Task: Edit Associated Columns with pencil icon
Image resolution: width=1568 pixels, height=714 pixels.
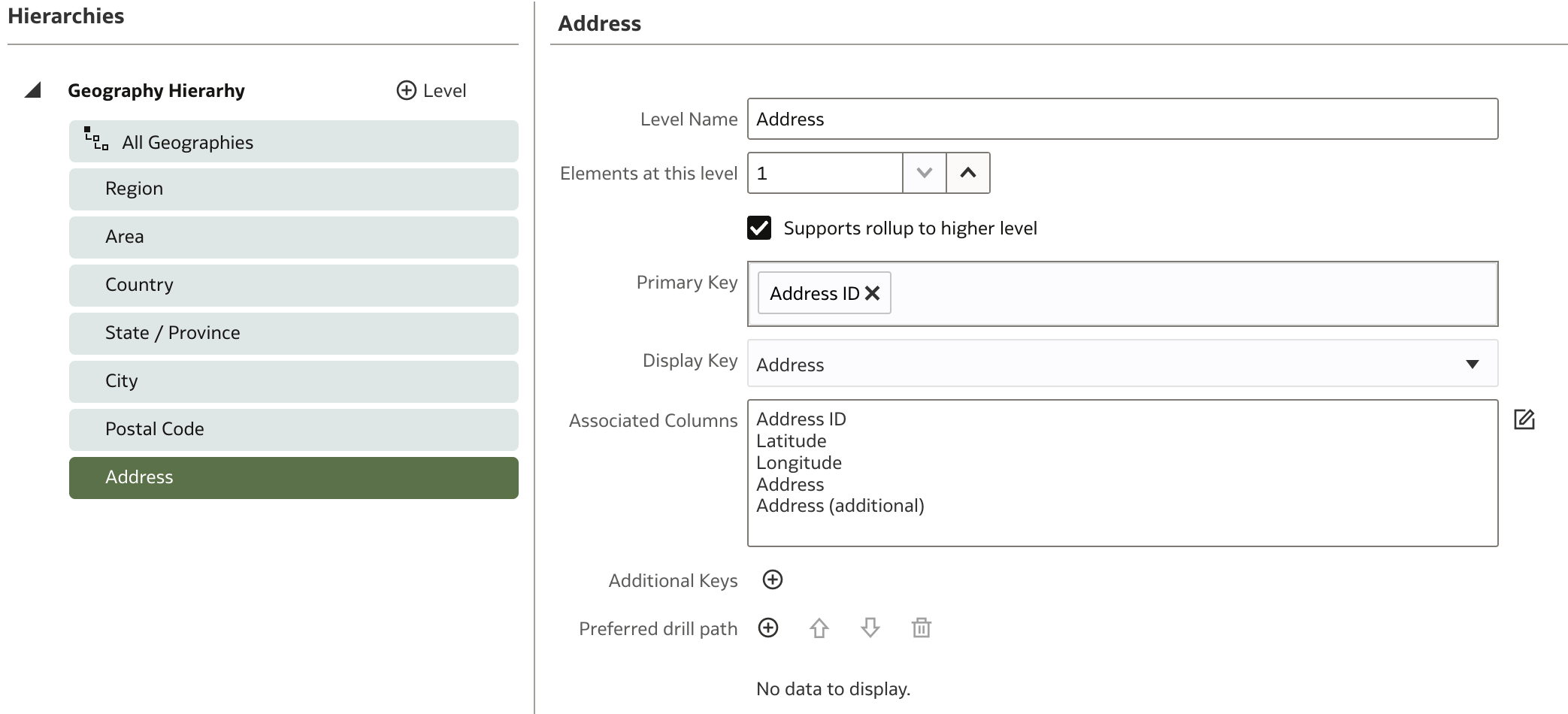Action: click(1524, 419)
